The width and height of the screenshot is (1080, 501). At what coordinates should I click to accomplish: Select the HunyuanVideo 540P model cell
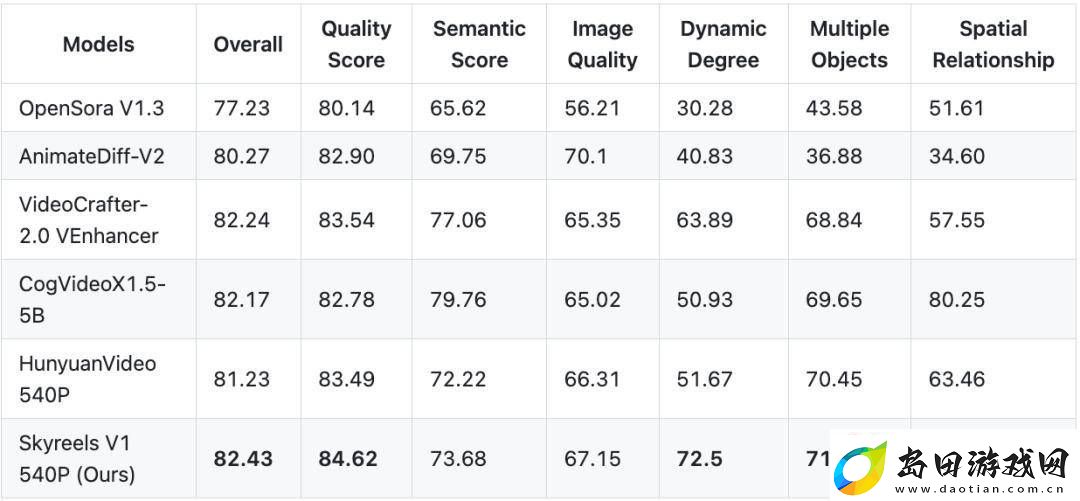[87, 379]
